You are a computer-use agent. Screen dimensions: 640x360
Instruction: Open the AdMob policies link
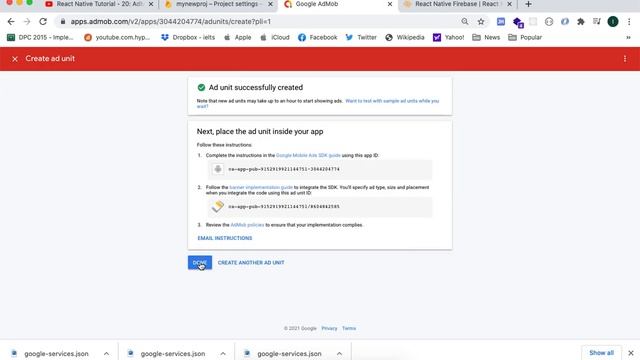click(247, 225)
